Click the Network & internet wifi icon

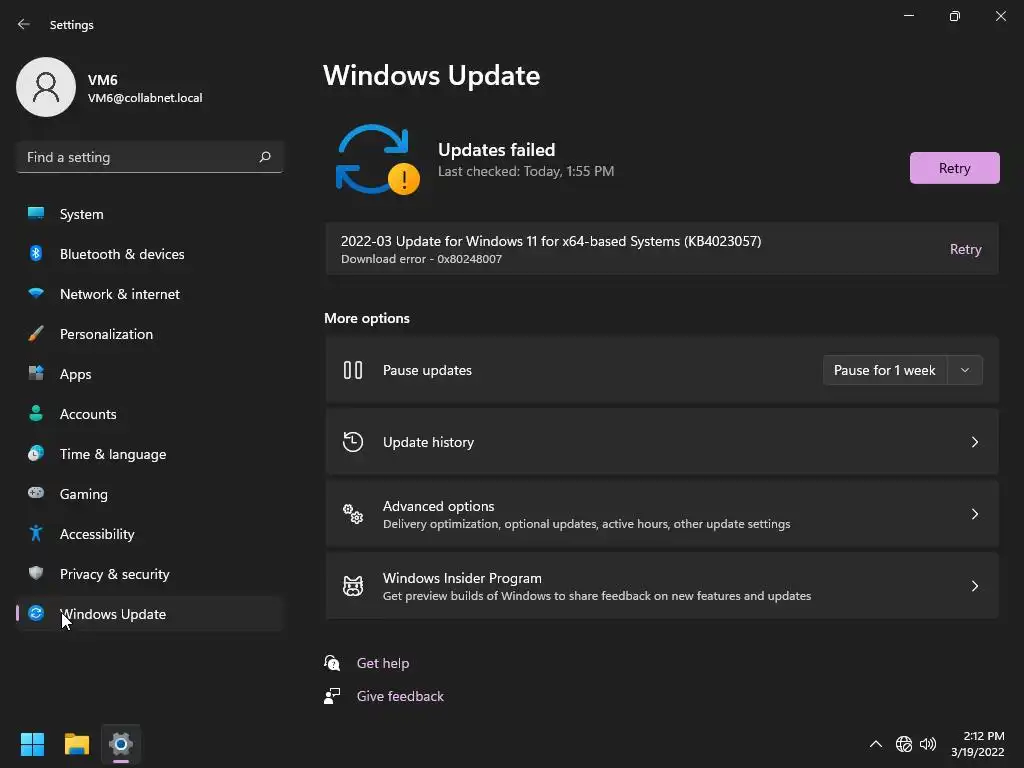tap(36, 294)
